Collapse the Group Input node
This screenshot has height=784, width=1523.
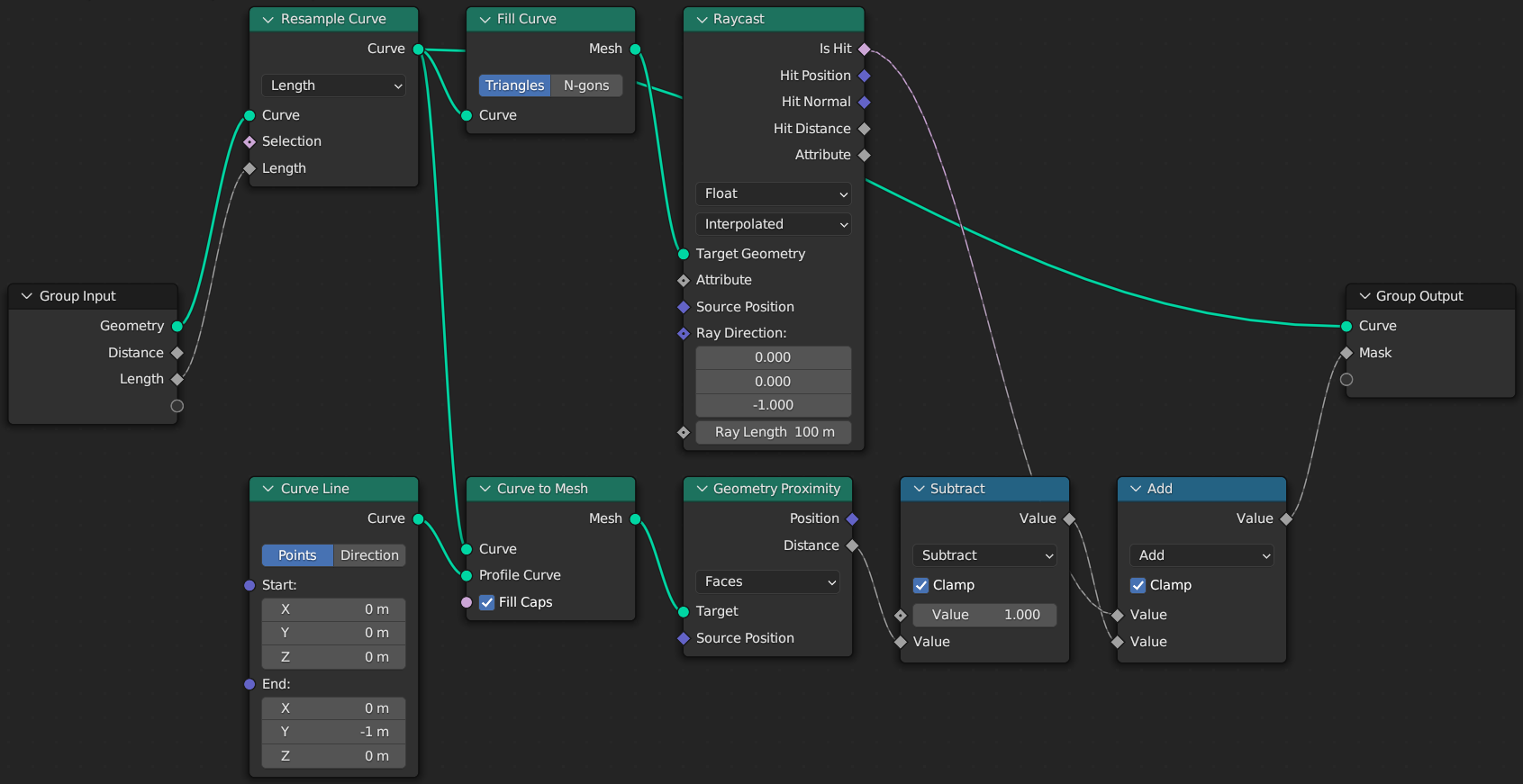(27, 296)
